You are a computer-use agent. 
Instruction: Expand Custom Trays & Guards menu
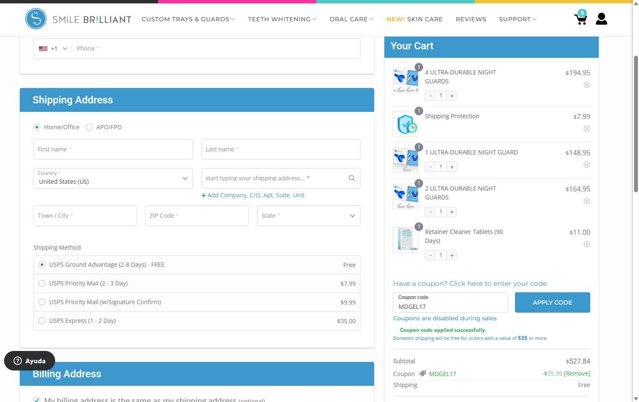point(188,19)
